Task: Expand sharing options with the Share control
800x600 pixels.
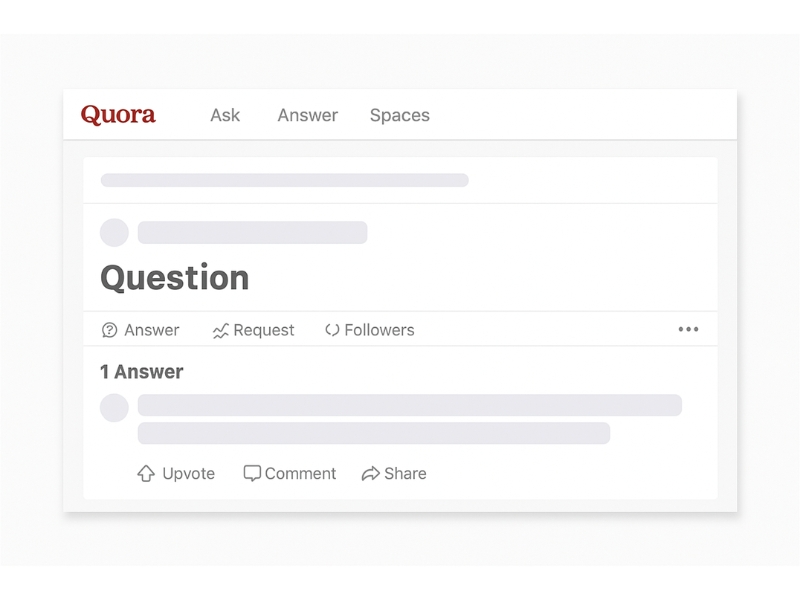Action: point(394,473)
